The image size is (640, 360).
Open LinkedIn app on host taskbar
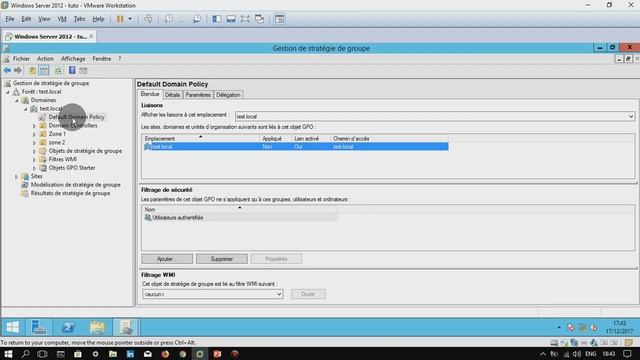click(x=130, y=354)
